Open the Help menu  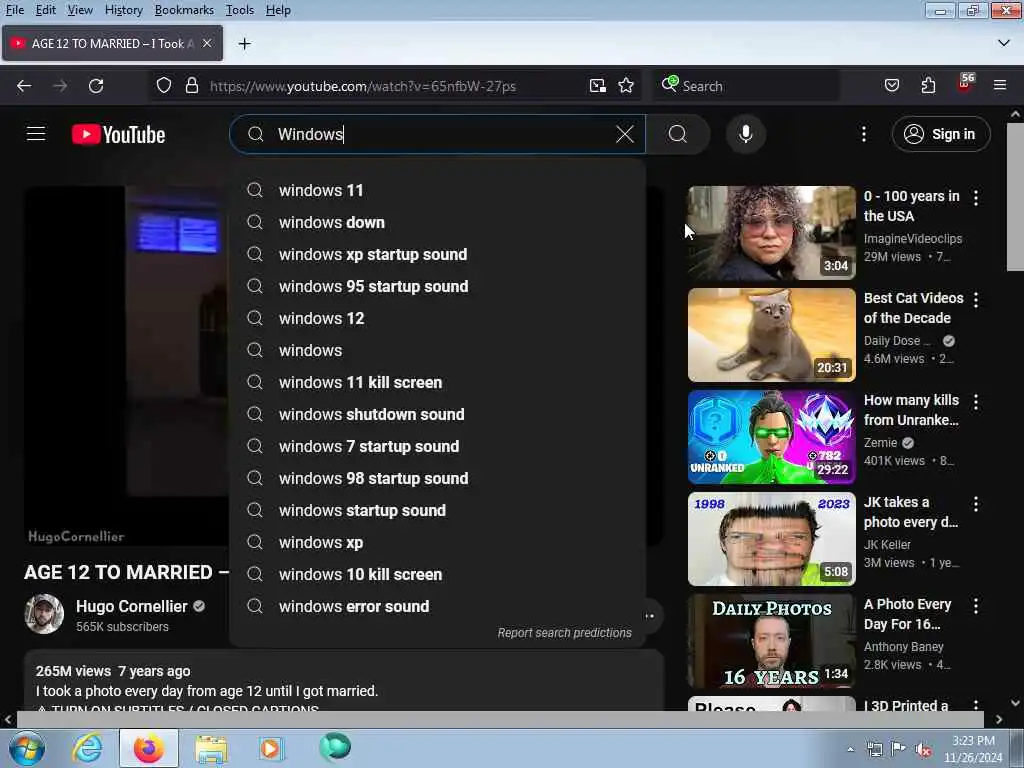tap(278, 10)
